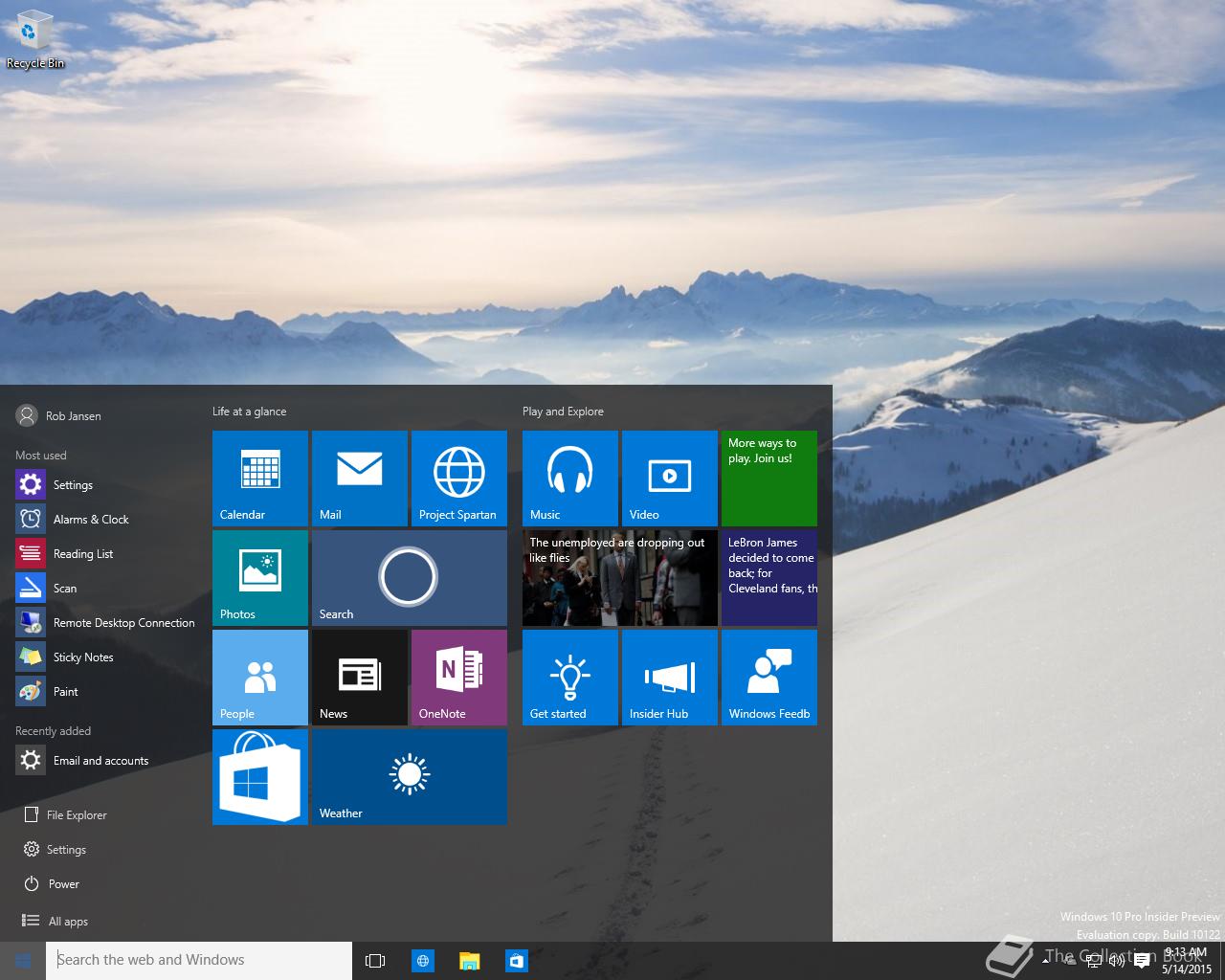Open Task View from the taskbar

click(375, 961)
